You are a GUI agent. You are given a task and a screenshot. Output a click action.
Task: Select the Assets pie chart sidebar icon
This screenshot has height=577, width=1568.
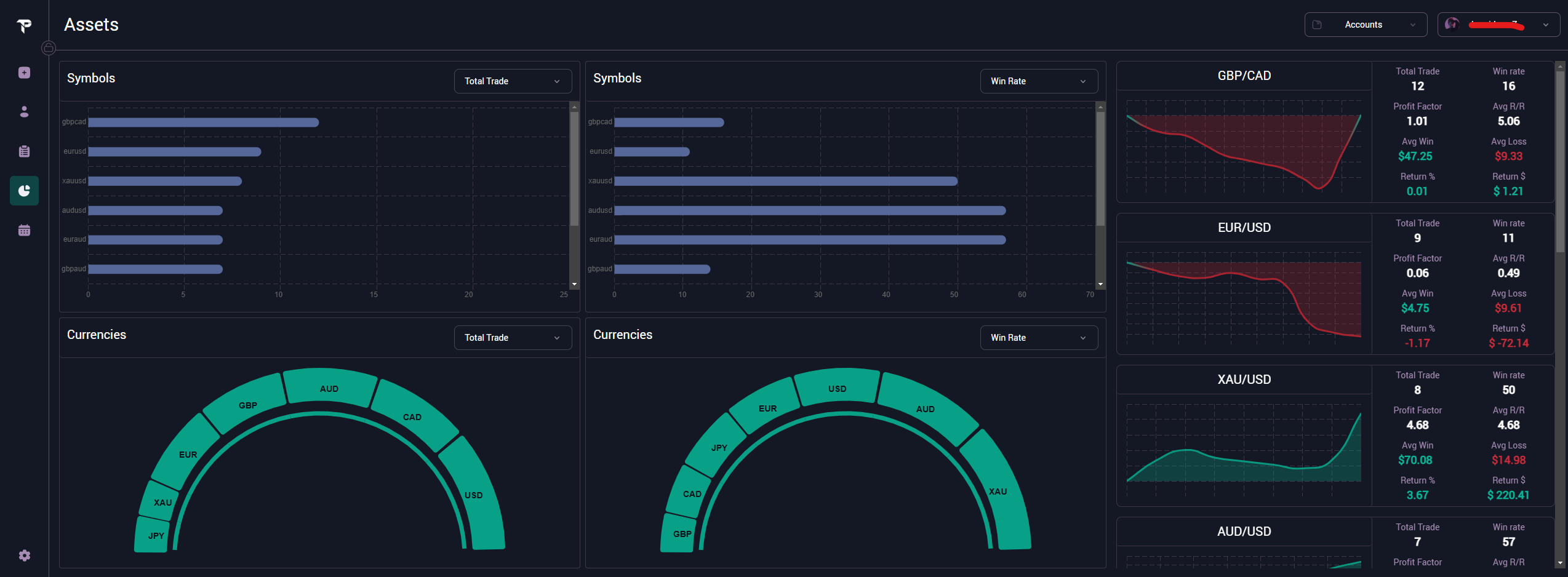point(24,191)
